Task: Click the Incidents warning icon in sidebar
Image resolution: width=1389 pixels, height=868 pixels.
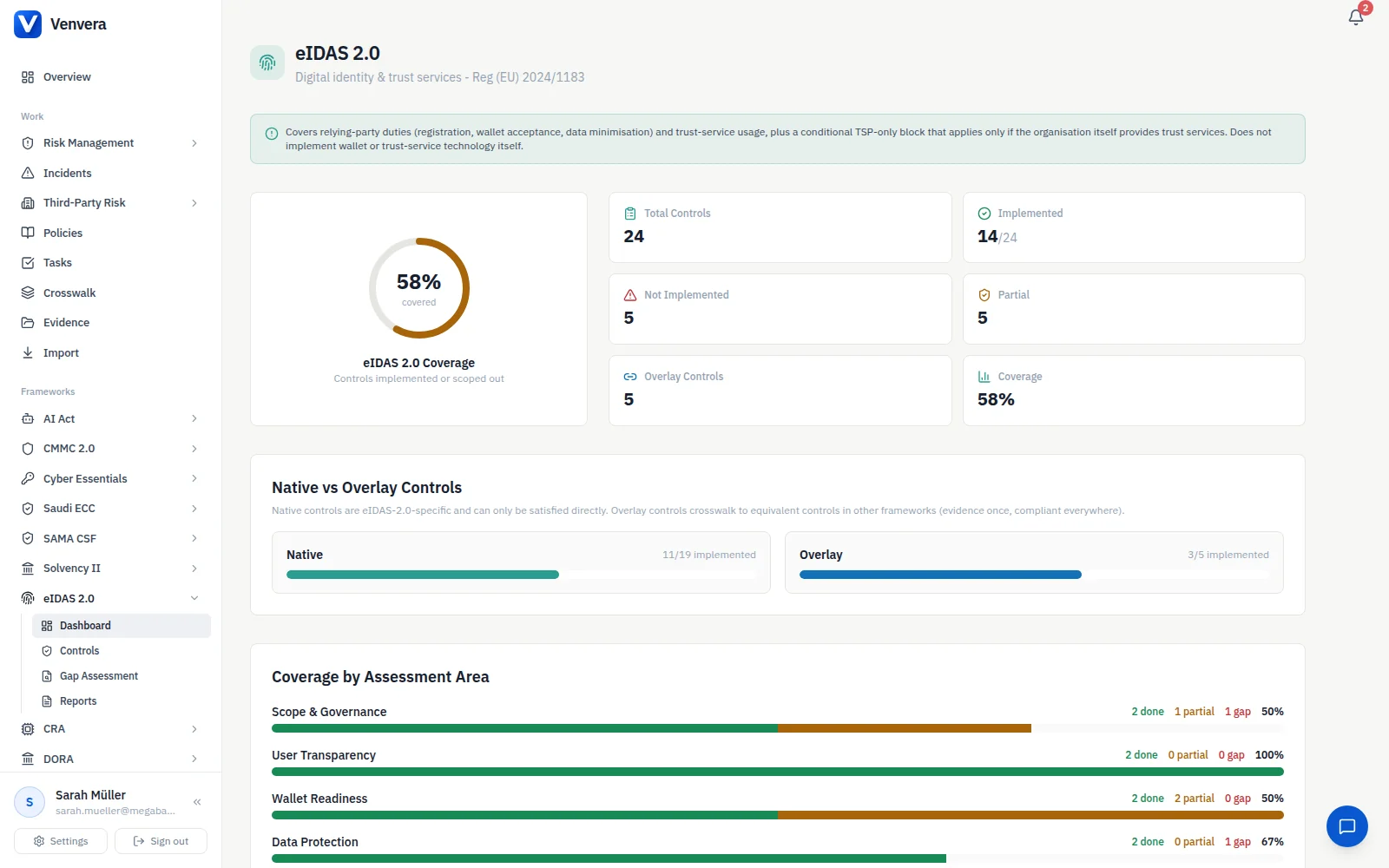Action: click(x=28, y=173)
